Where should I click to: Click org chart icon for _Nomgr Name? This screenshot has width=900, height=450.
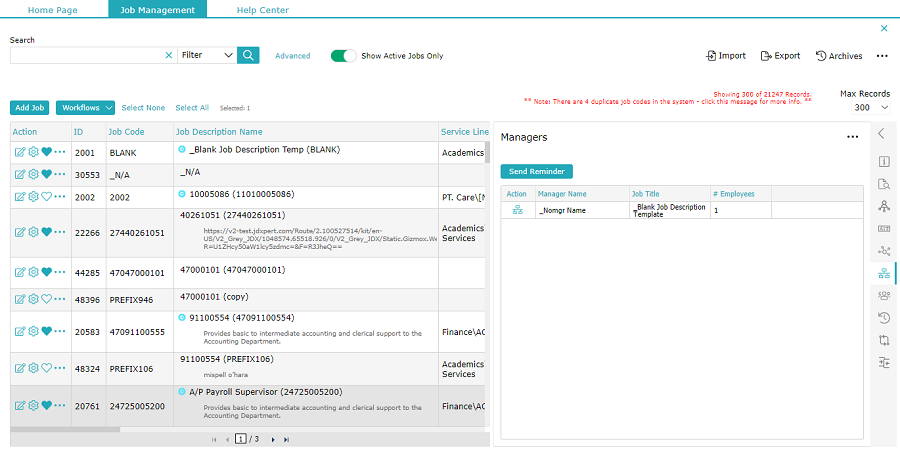click(517, 210)
